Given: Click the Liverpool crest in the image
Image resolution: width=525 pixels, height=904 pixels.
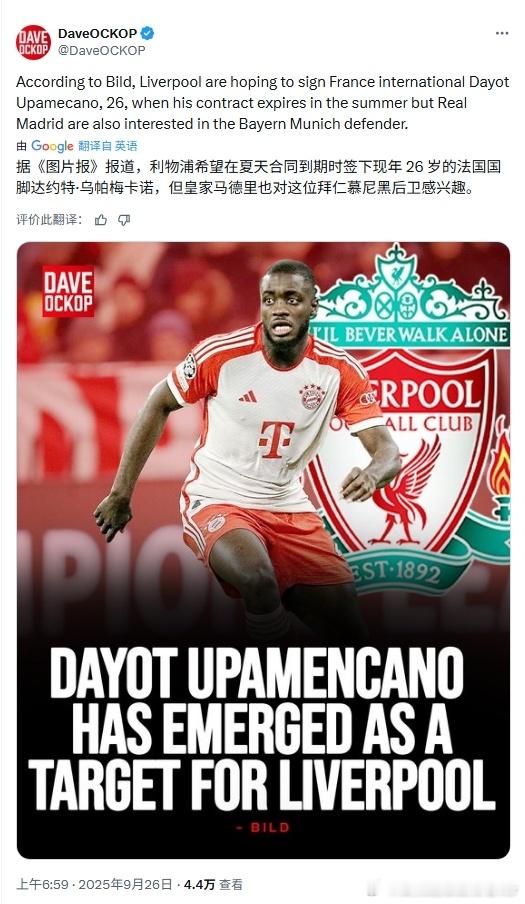Looking at the screenshot, I should point(410,421).
